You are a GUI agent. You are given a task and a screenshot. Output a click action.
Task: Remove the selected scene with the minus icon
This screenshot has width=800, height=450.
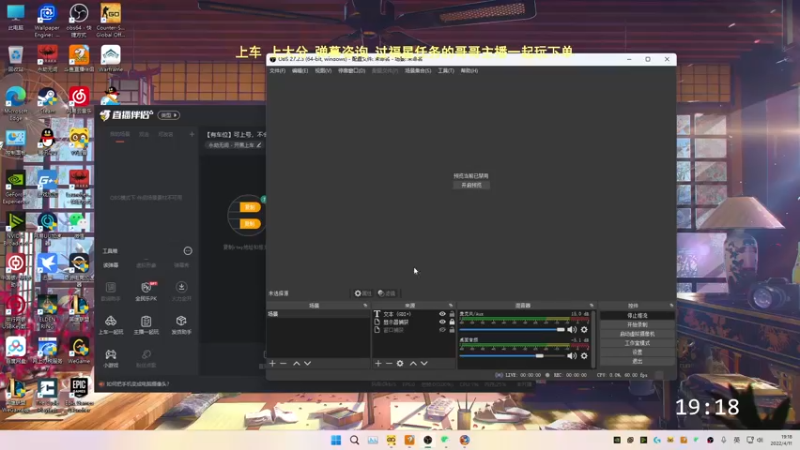coord(284,363)
